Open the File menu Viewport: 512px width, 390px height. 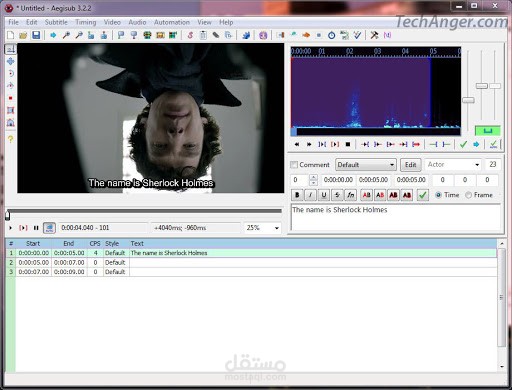click(x=13, y=22)
